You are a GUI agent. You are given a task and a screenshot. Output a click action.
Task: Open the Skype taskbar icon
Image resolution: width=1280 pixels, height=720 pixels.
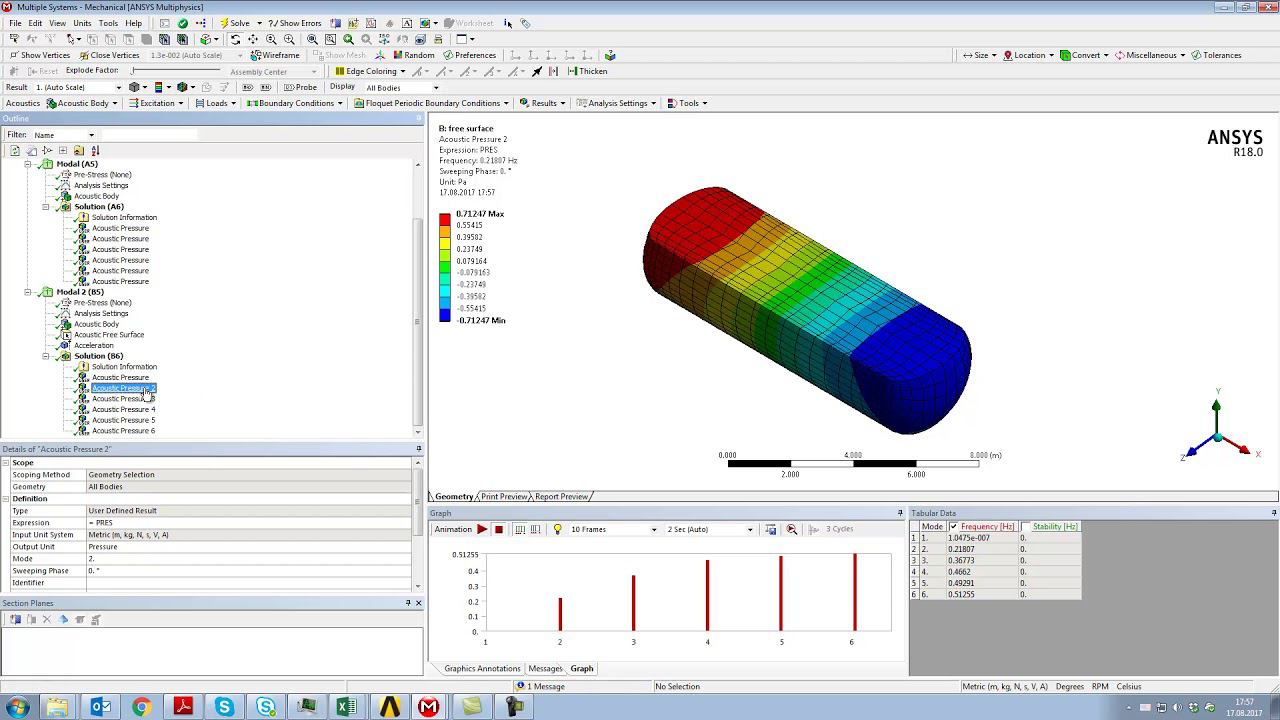(224, 707)
